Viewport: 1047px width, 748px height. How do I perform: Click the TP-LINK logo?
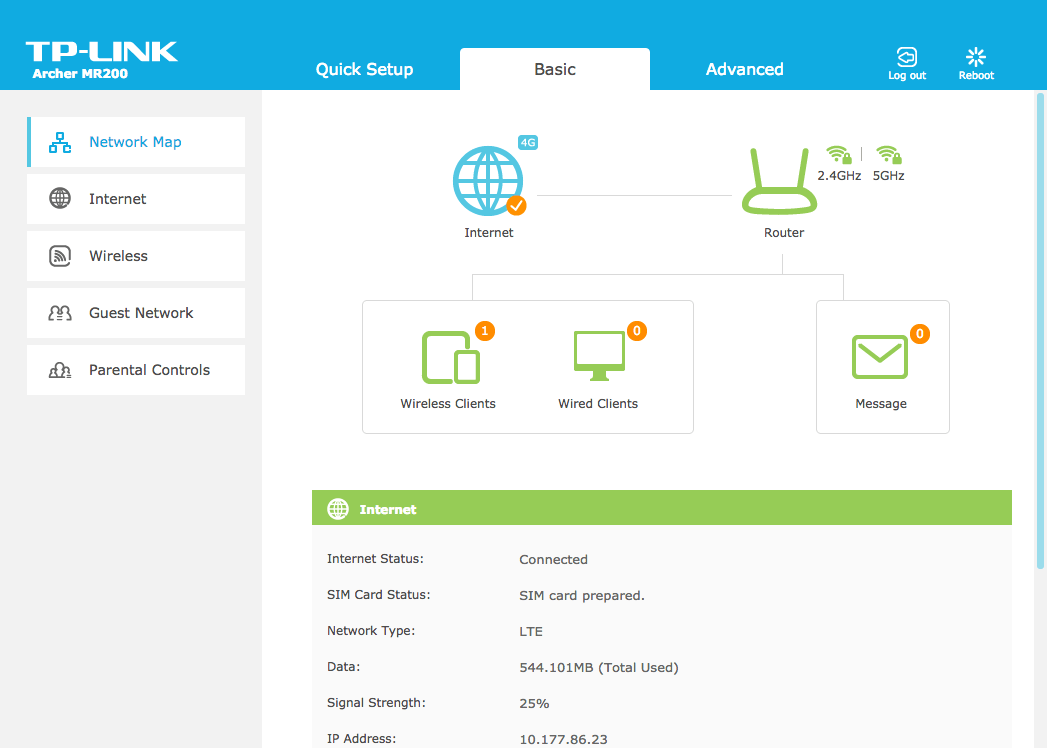101,53
